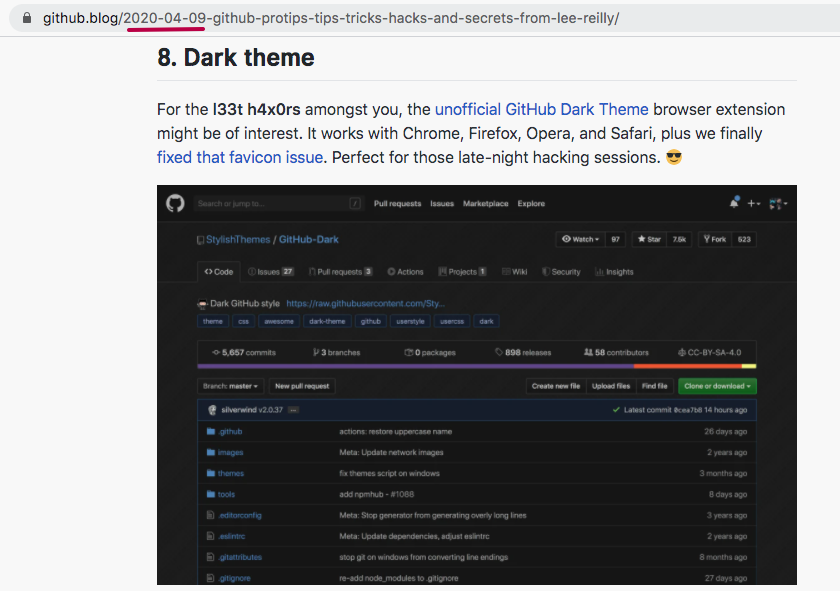View 58 contributors

[616, 353]
